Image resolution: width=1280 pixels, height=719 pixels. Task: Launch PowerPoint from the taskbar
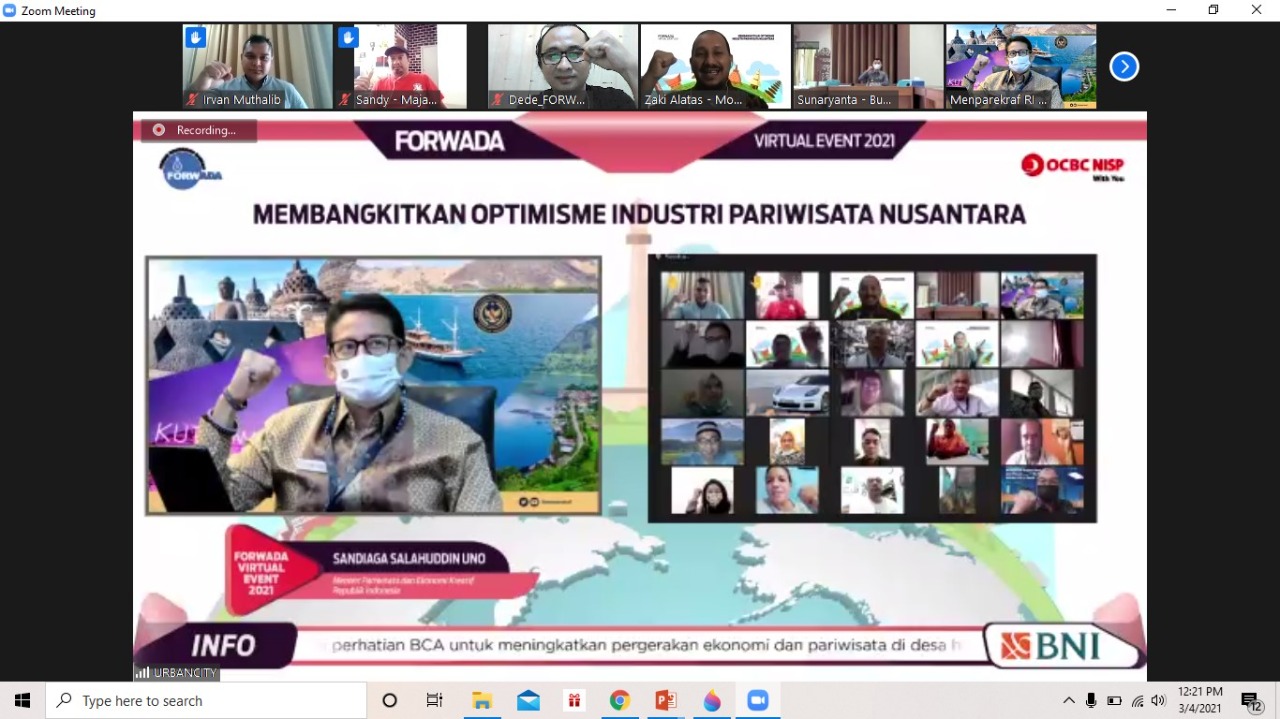point(666,700)
